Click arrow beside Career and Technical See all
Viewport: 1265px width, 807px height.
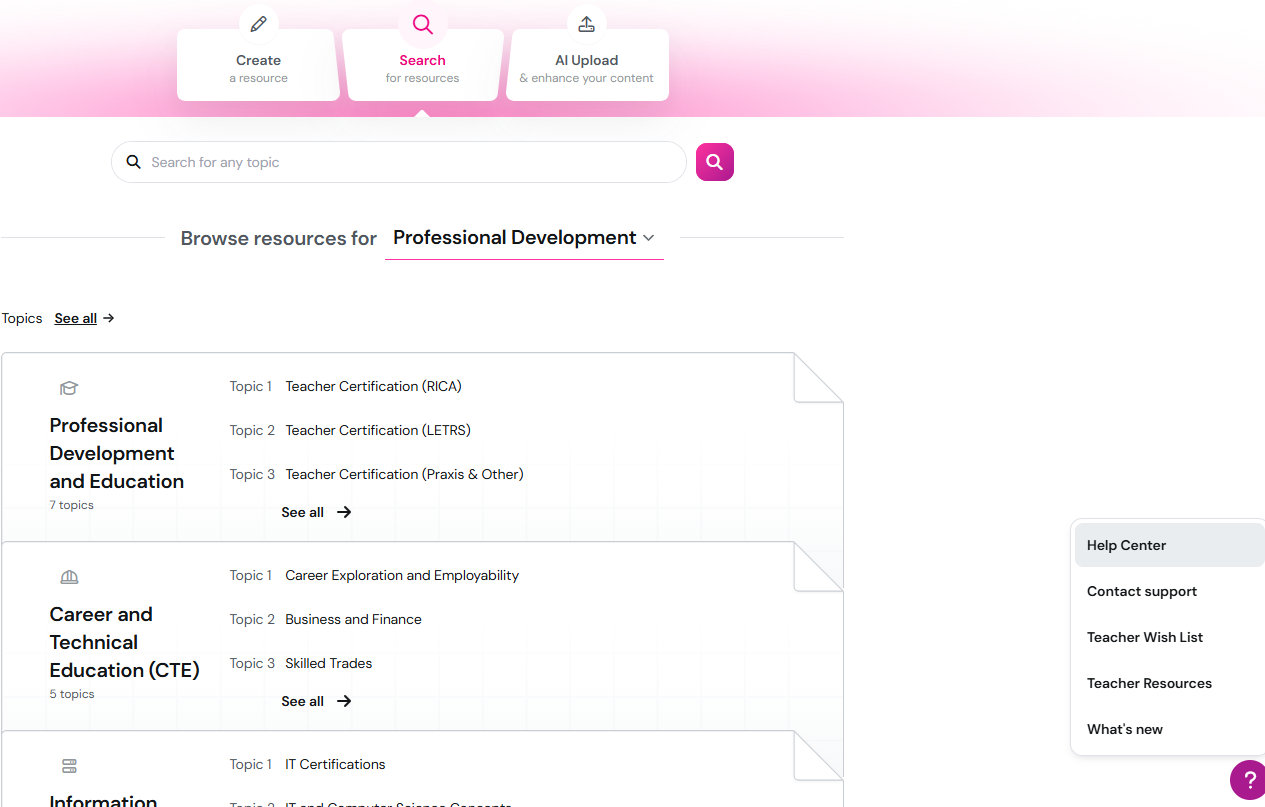pyautogui.click(x=344, y=701)
